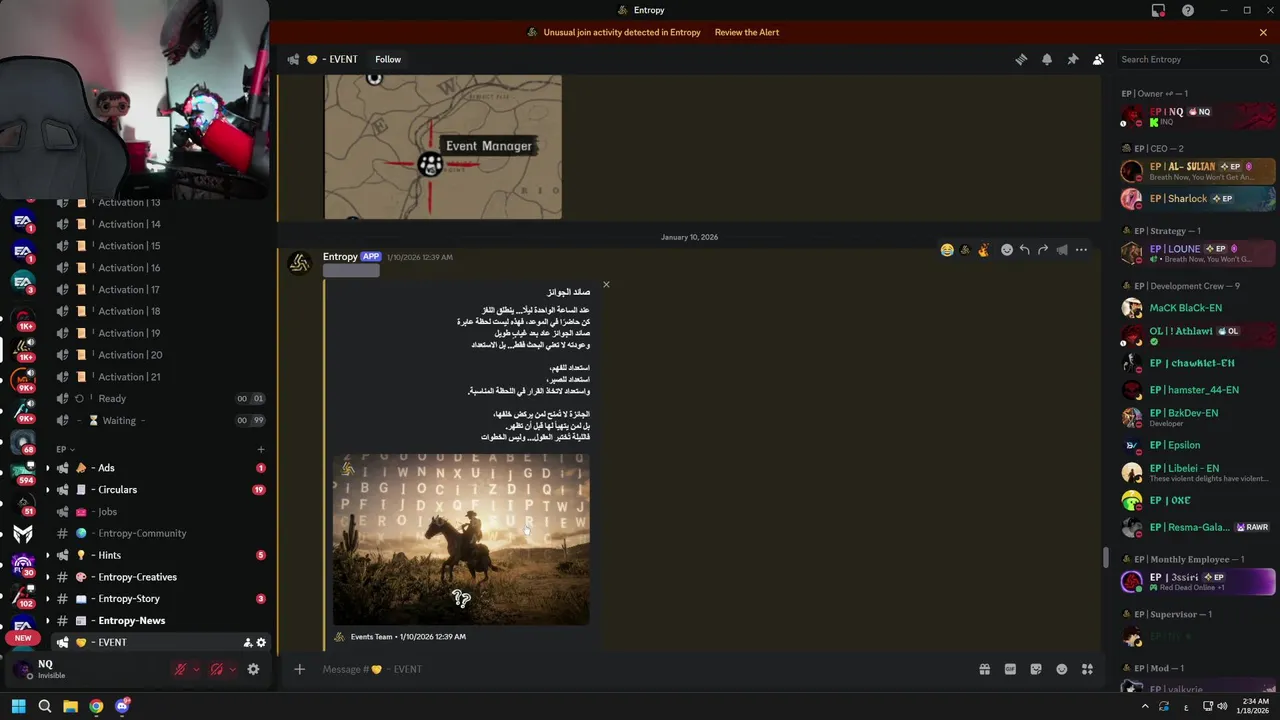Screen dimensions: 1280x720
Task: Expand threads under Circulars channel
Action: [x=47, y=490]
